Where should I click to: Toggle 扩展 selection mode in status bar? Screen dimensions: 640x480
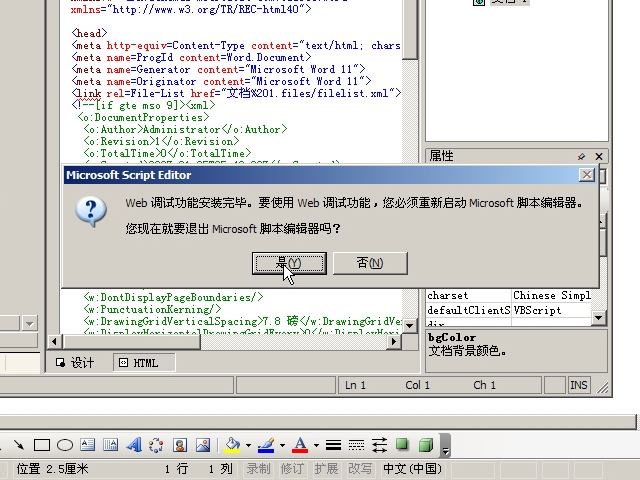click(x=326, y=469)
